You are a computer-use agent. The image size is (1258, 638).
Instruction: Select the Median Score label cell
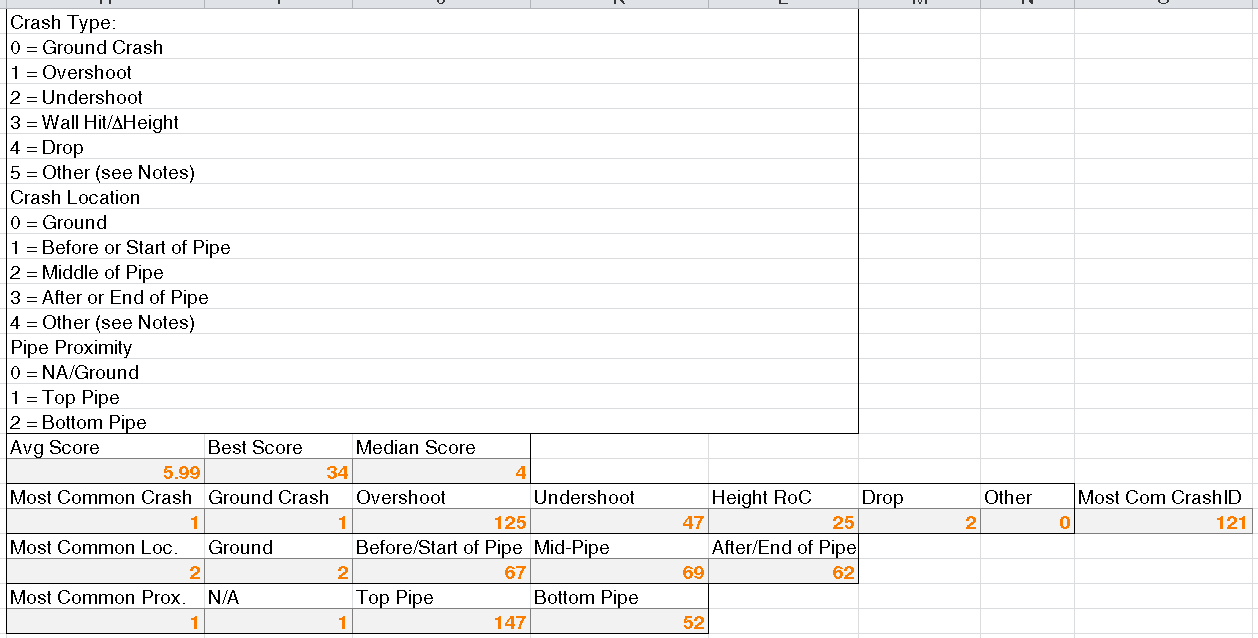[441, 447]
